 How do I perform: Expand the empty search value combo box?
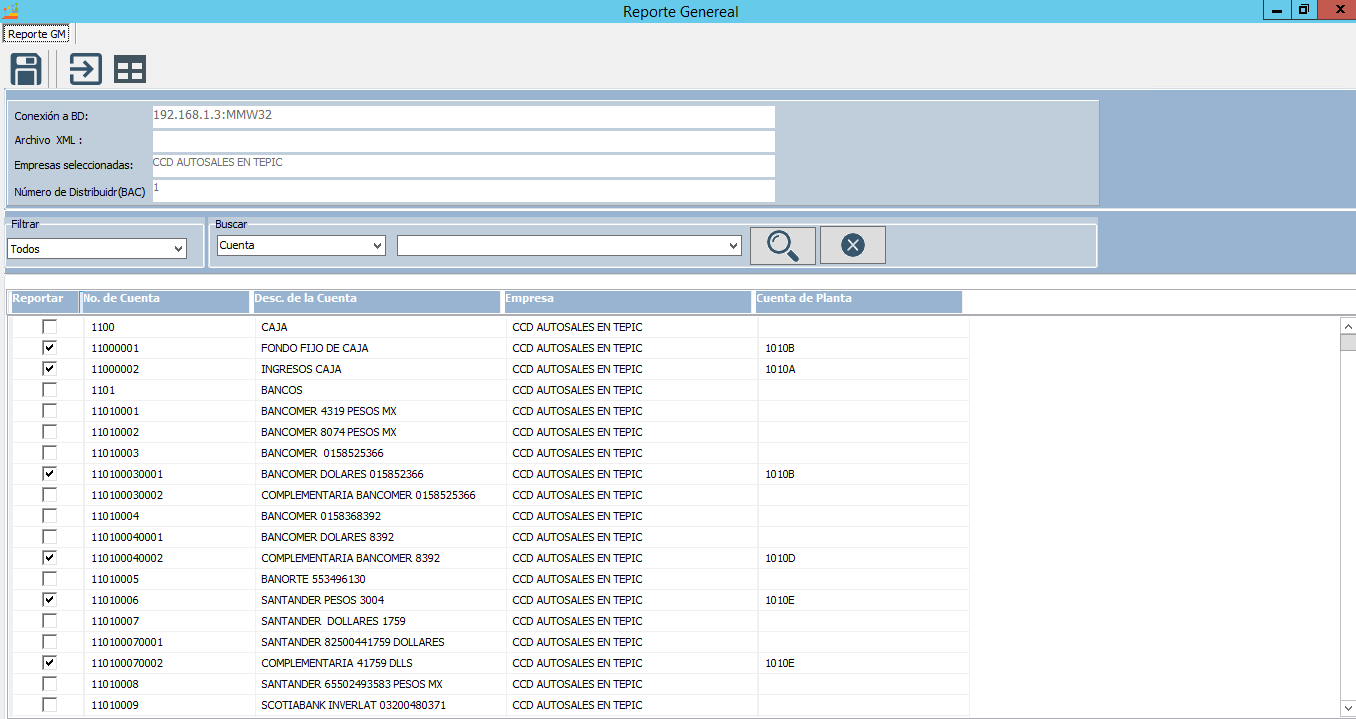569,245
